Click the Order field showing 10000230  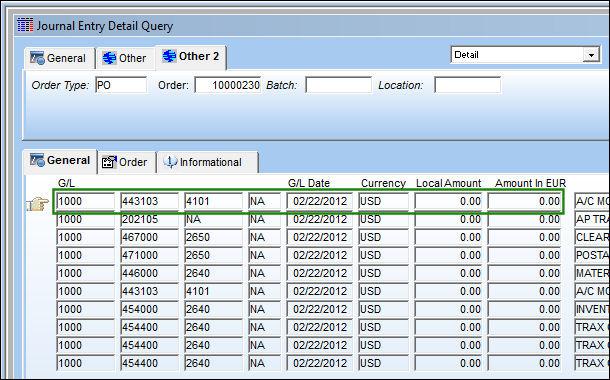point(228,85)
